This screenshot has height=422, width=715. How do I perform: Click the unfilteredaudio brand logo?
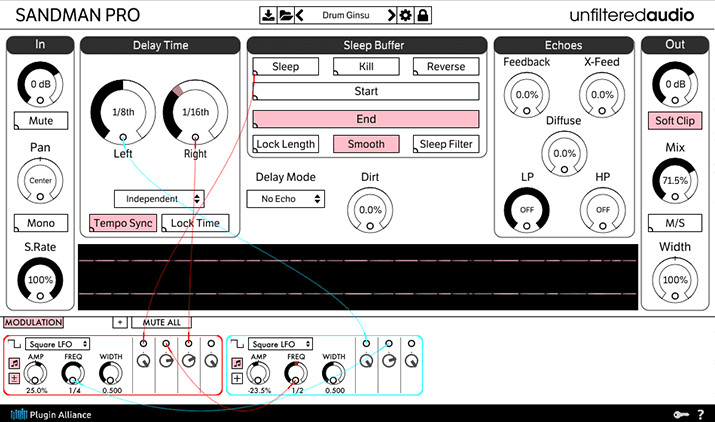(x=632, y=16)
